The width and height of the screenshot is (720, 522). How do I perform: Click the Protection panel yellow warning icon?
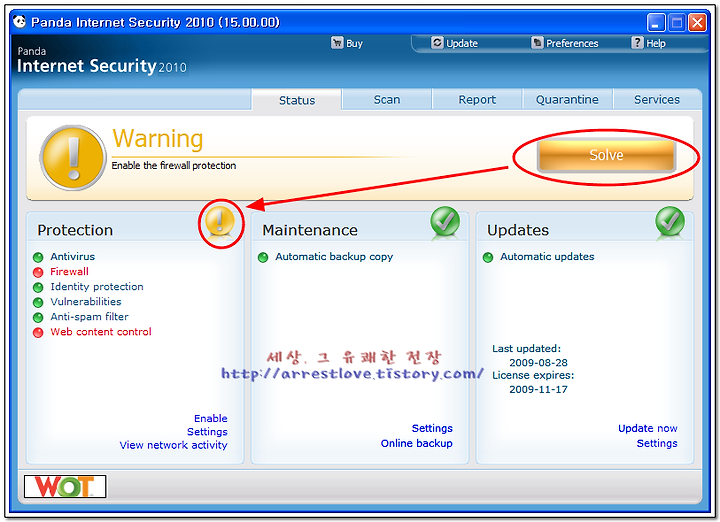pyautogui.click(x=220, y=221)
